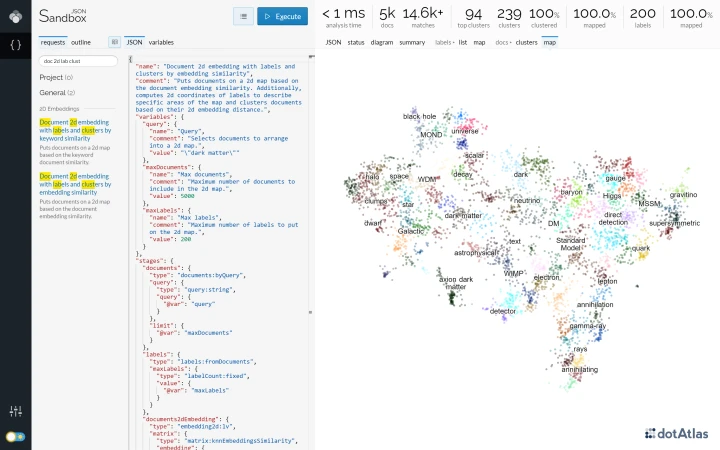This screenshot has width=720, height=450.
Task: Select the "detector" map label
Action: pos(503,311)
